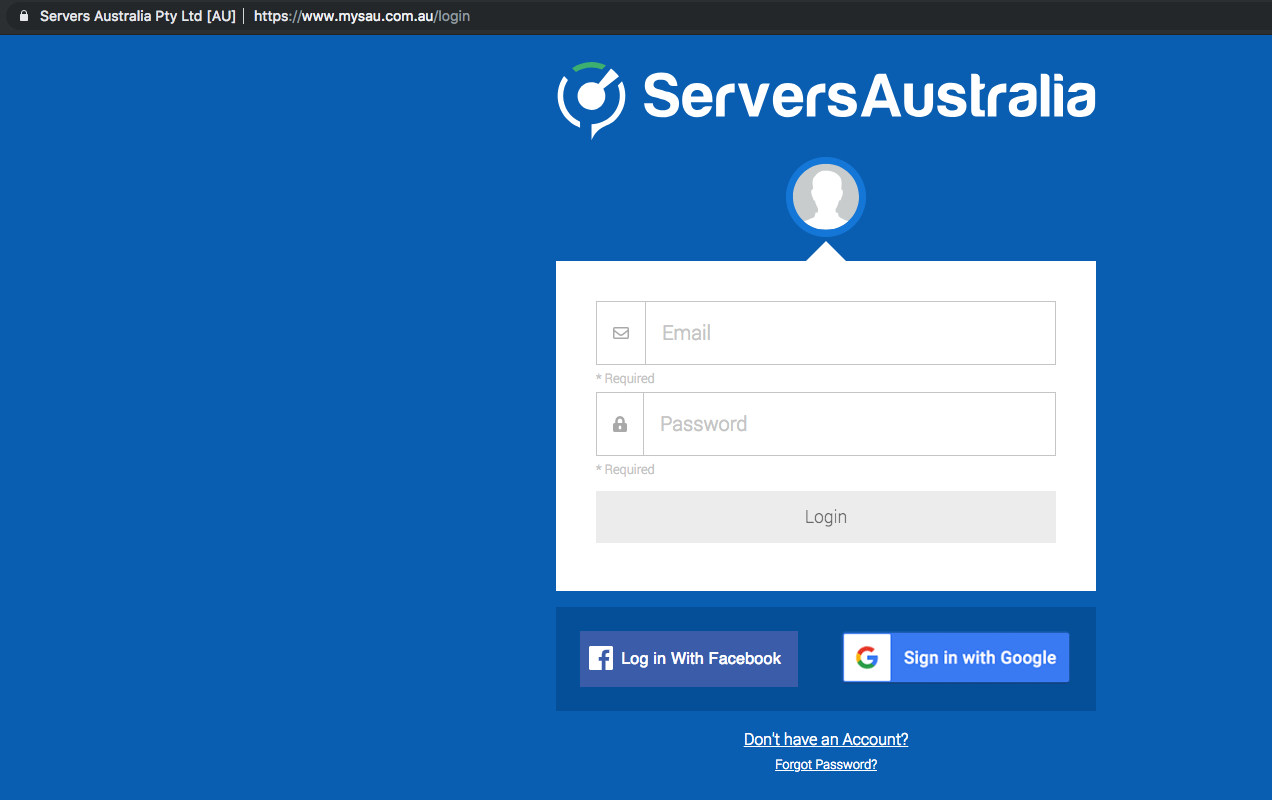
Task: Click the Facebook 'f' logo icon
Action: (x=601, y=658)
